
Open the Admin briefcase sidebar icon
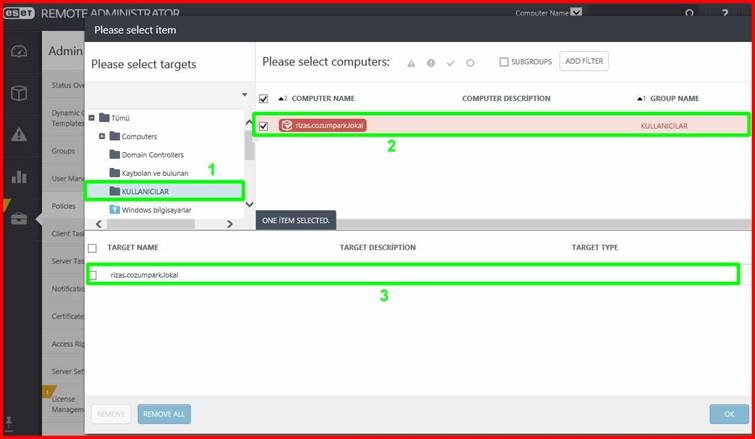[x=19, y=219]
